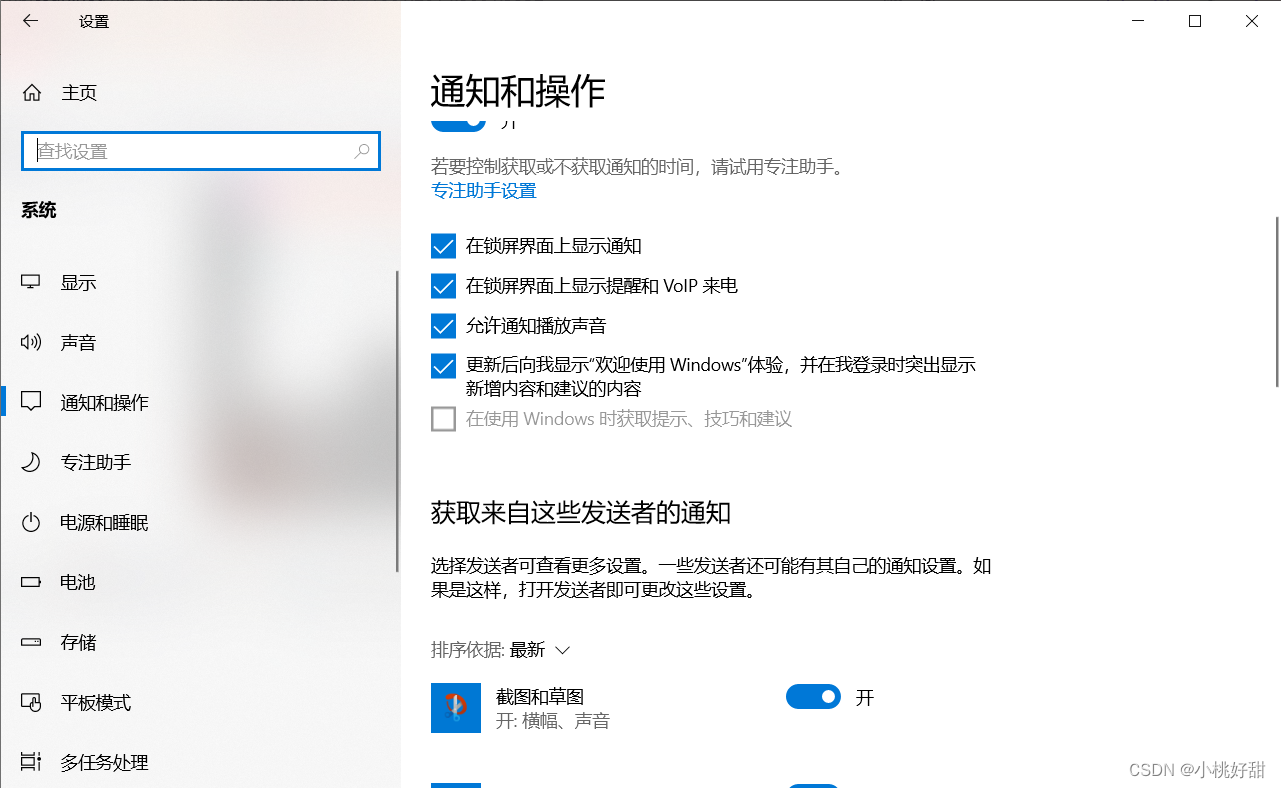Open 显示 settings page
Image resolution: width=1281 pixels, height=788 pixels.
pyautogui.click(x=200, y=282)
